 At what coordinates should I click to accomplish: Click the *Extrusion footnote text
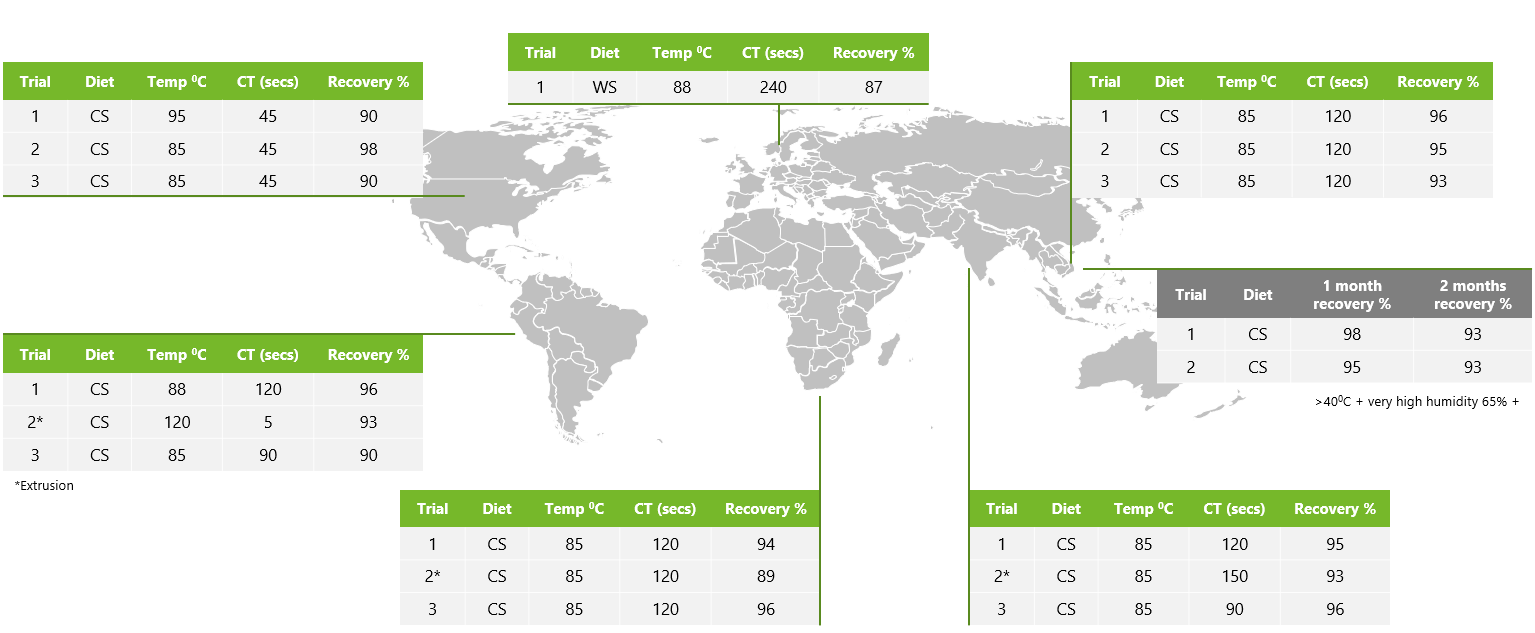[x=45, y=485]
